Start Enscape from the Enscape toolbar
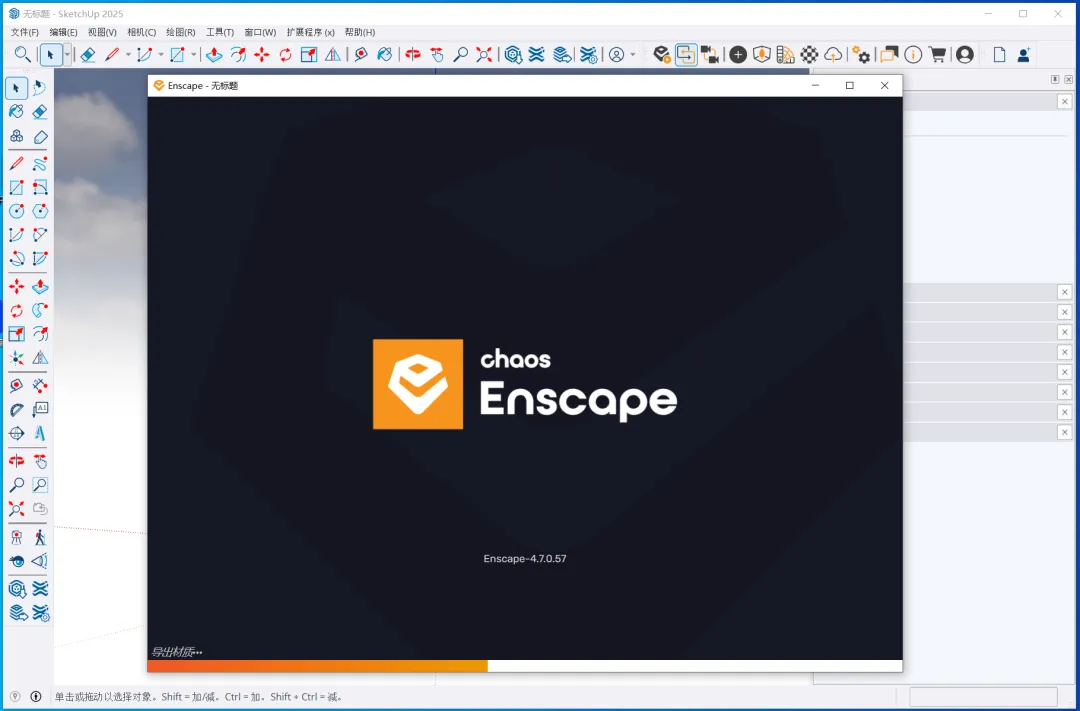The image size is (1080, 711). click(x=662, y=54)
